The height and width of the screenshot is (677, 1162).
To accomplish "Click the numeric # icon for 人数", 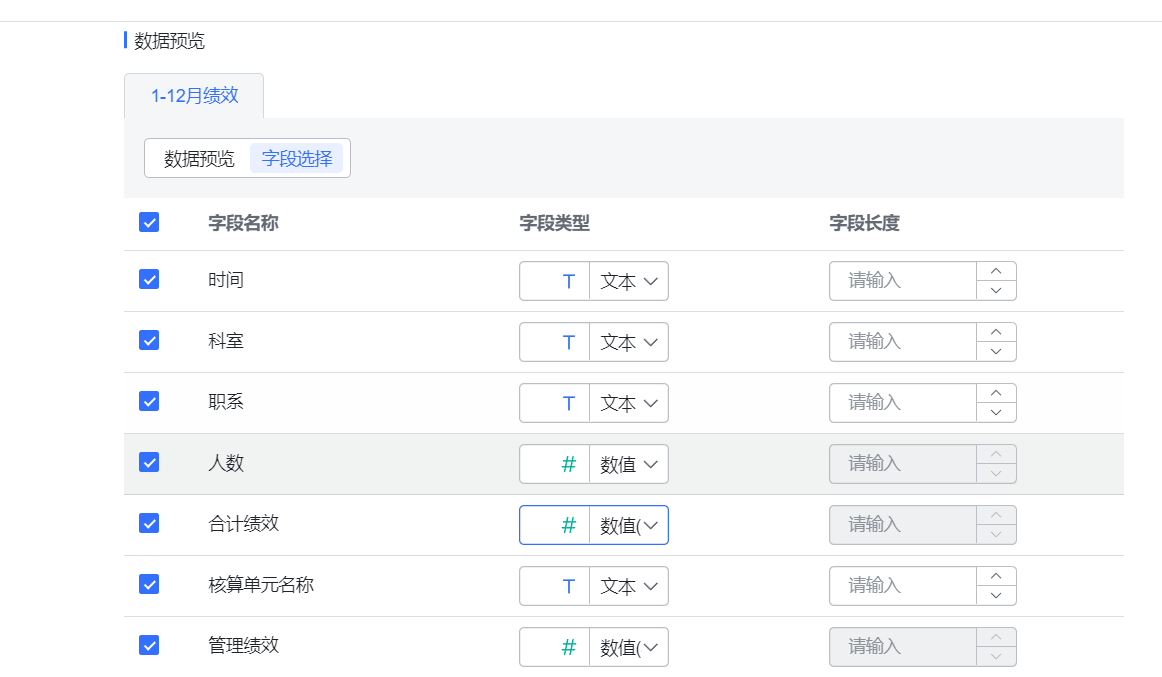I will click(x=568, y=464).
